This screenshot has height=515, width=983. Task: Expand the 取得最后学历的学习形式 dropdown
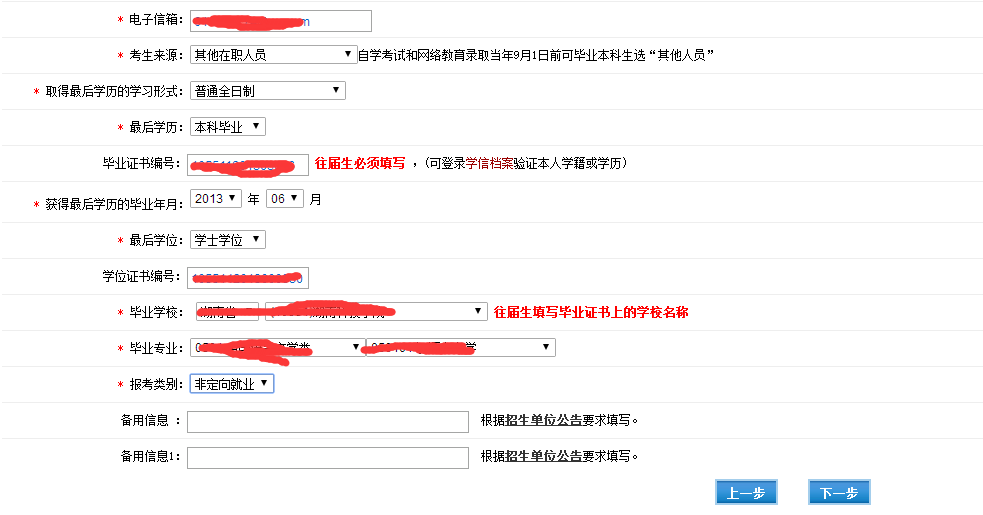pyautogui.click(x=267, y=91)
